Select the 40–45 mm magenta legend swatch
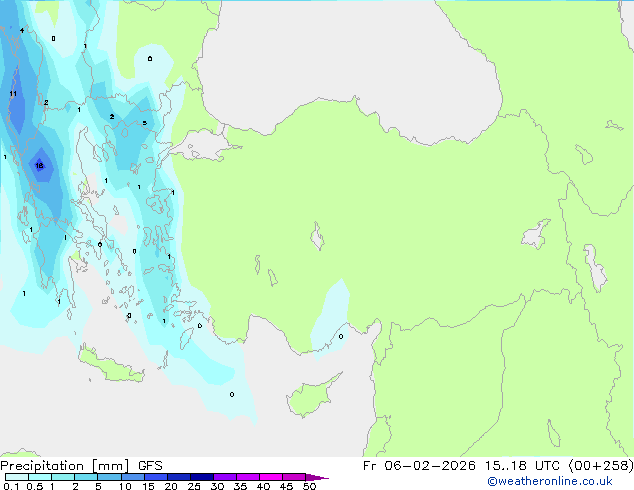Image resolution: width=634 pixels, height=490 pixels. click(x=271, y=477)
